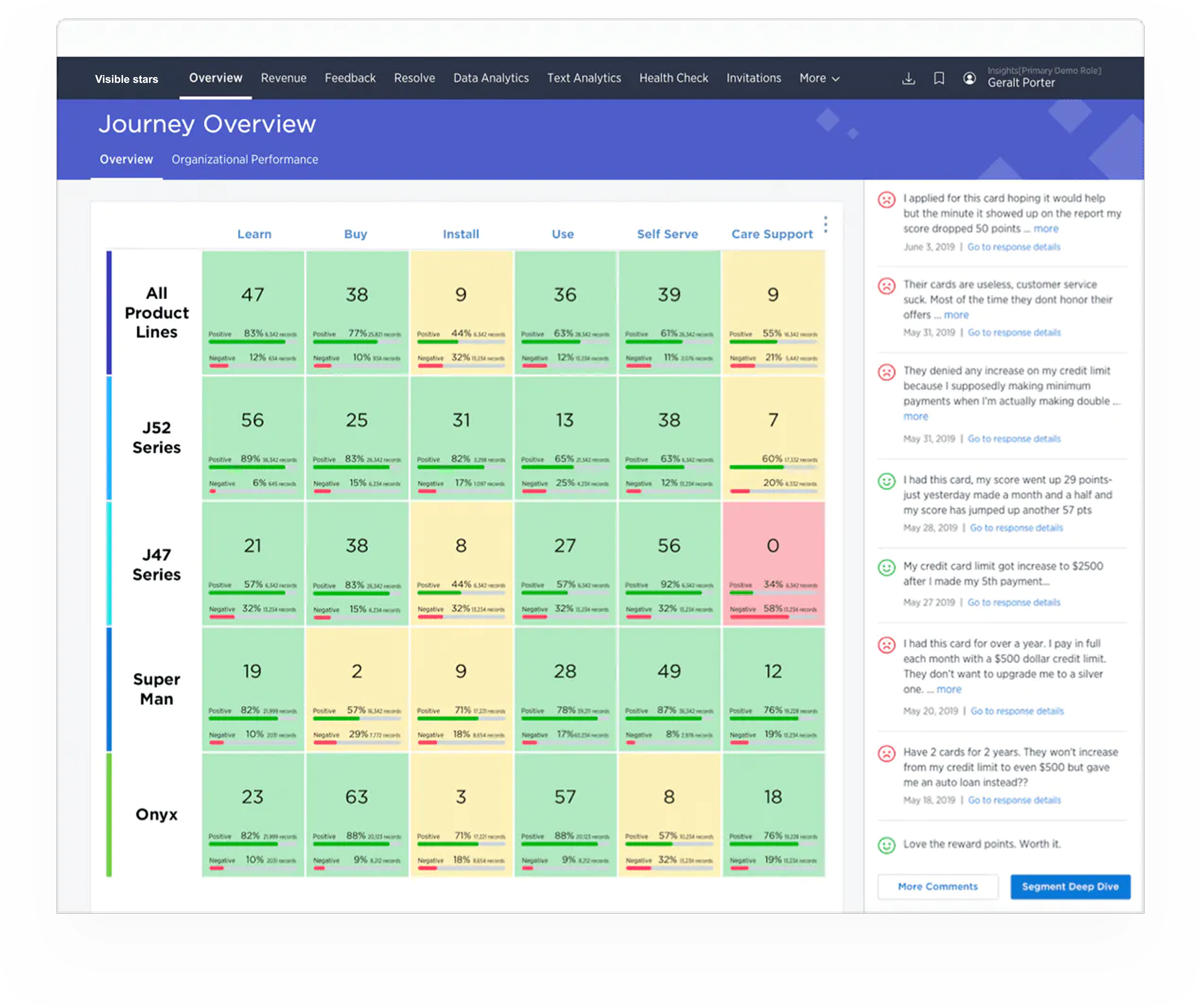Switch to Organizational Performance tab
Image resolution: width=1201 pixels, height=1008 pixels.
tap(245, 160)
